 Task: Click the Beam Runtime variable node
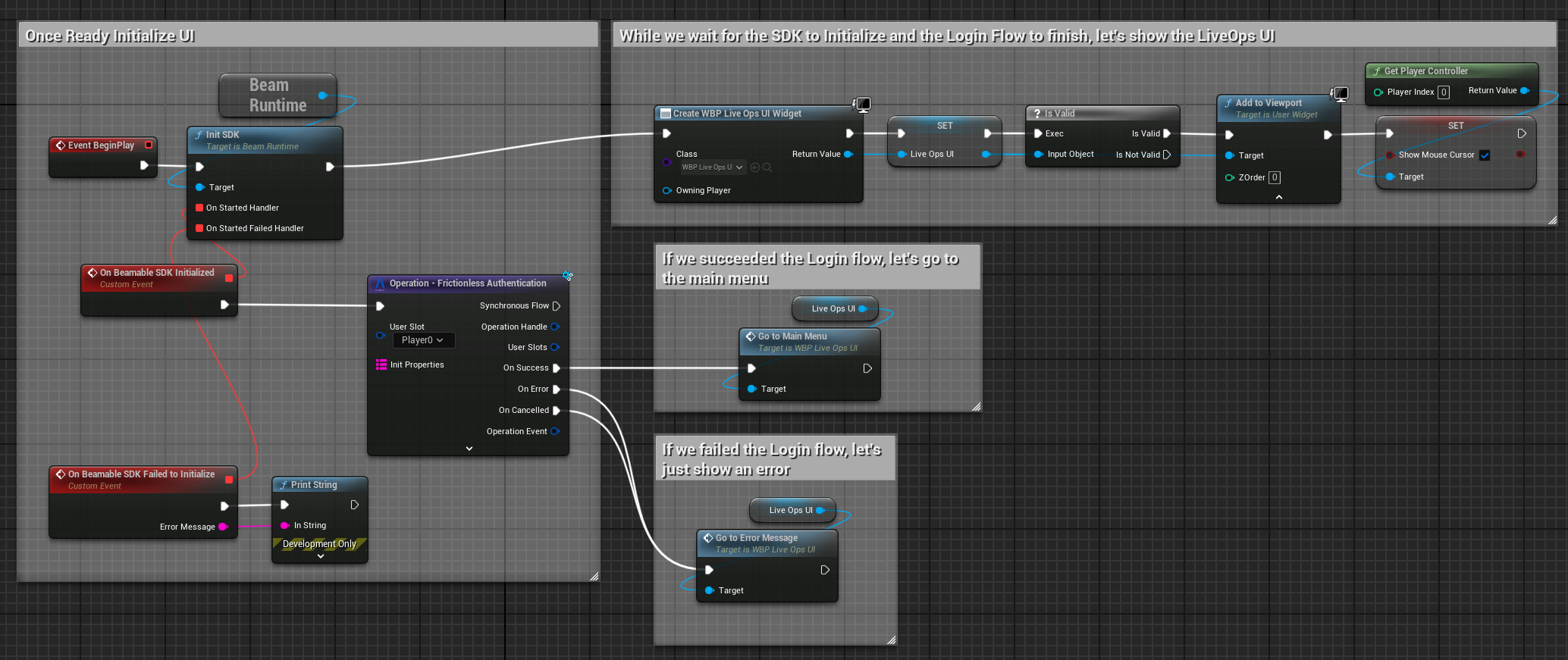278,95
